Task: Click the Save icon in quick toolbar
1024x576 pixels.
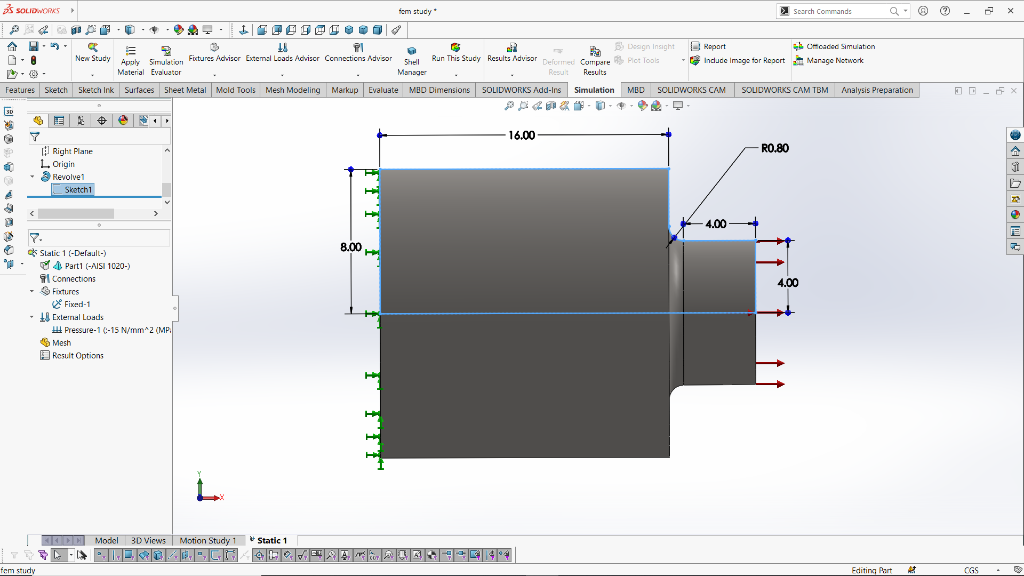Action: tap(34, 46)
